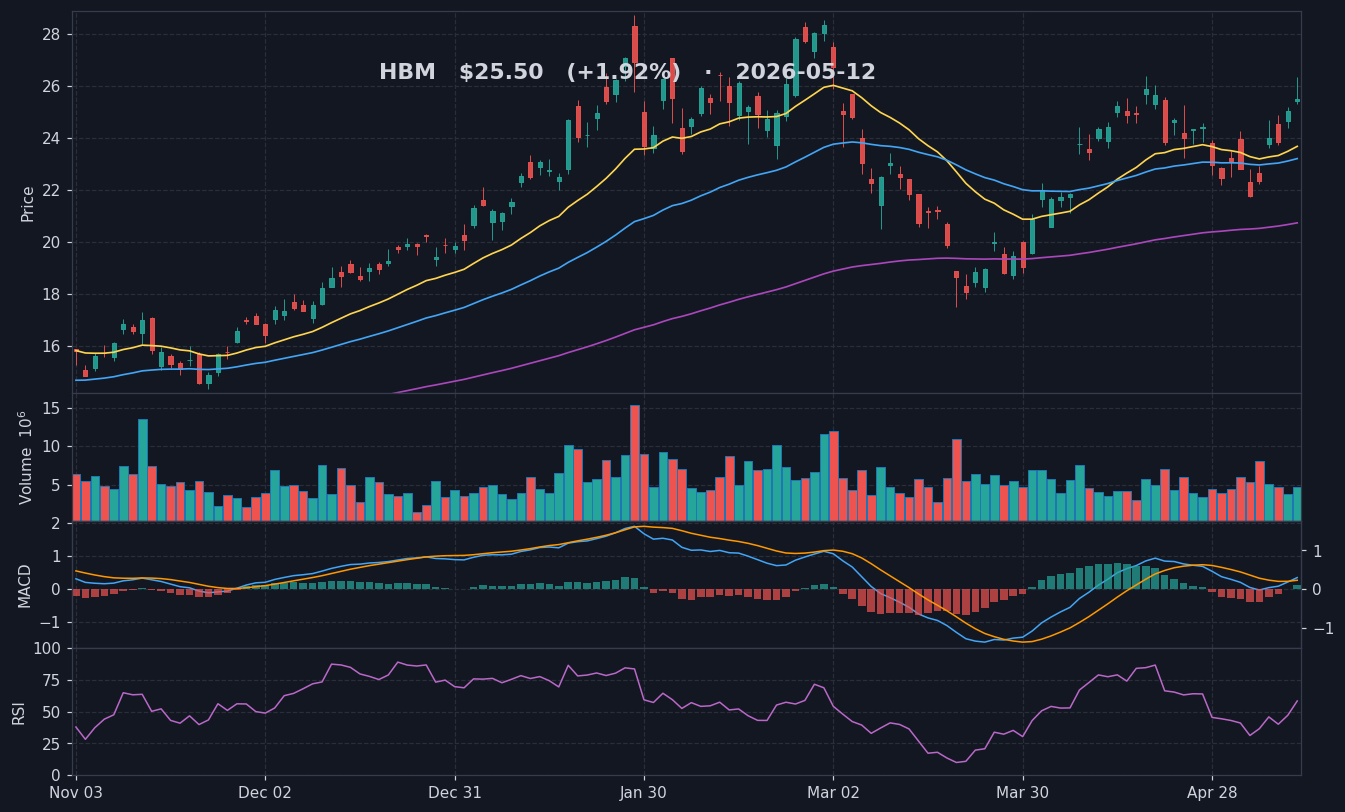Viewport: 1345px width, 812px height.
Task: Click the RSI 50 axis tick
Action: (x=51, y=712)
